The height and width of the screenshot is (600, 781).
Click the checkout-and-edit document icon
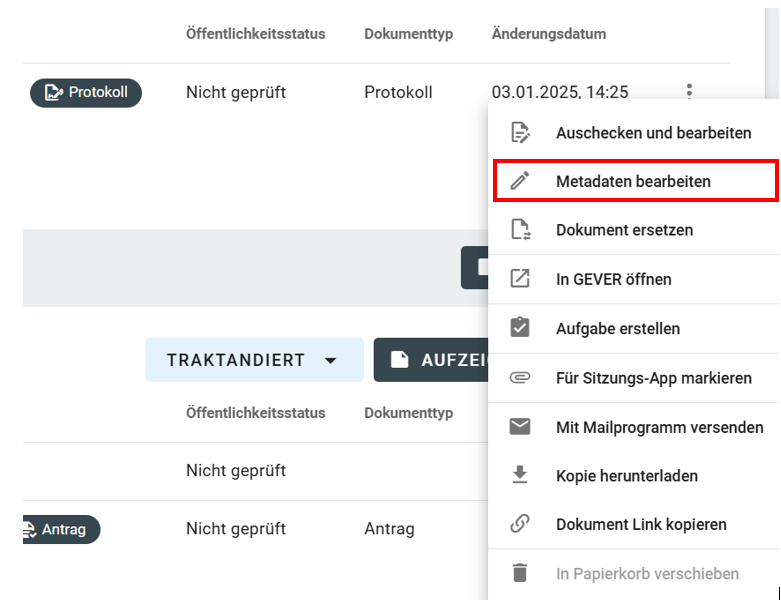pyautogui.click(x=520, y=132)
